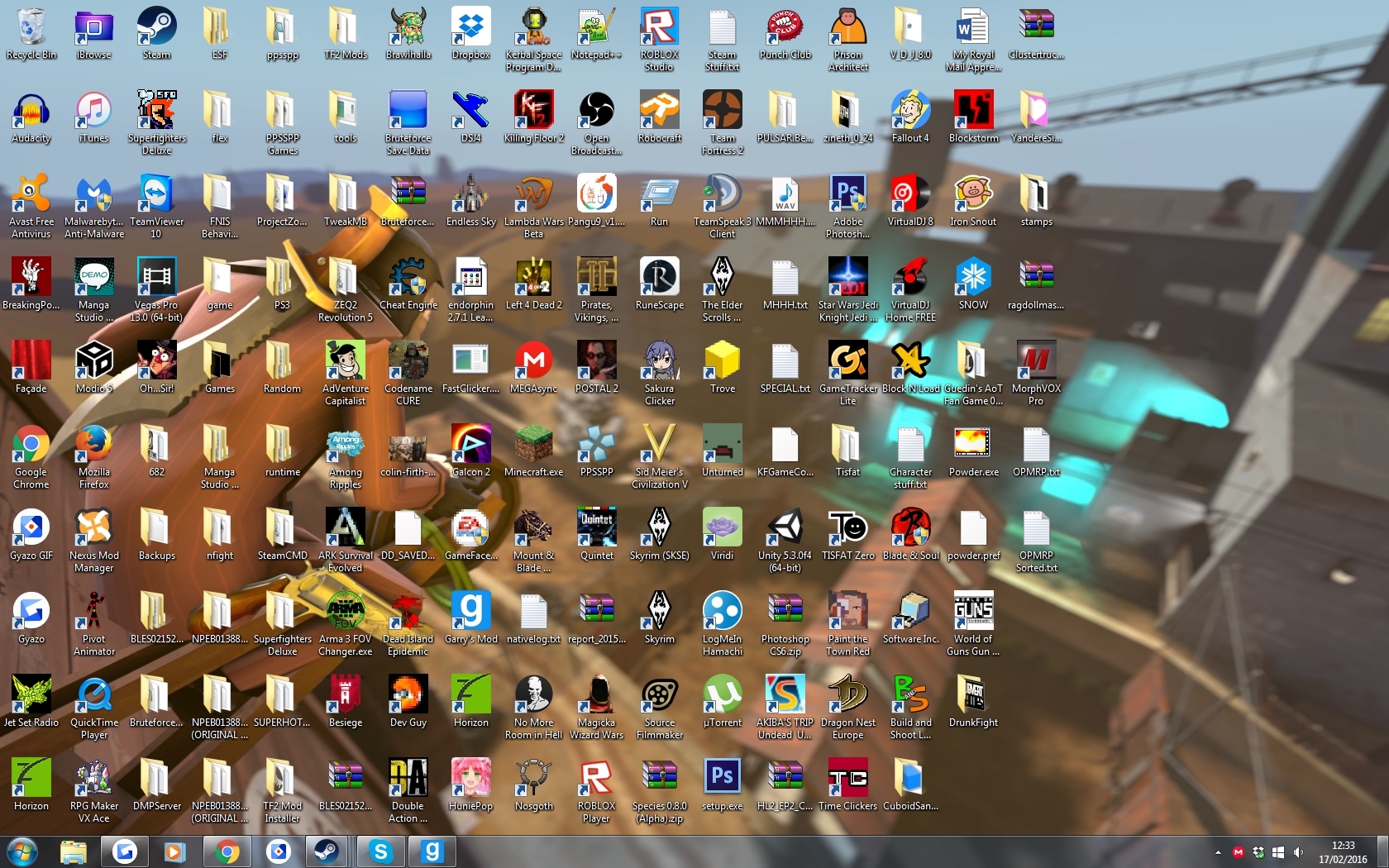1389x868 pixels.
Task: Show hidden system tray icons
Action: coord(1218,852)
